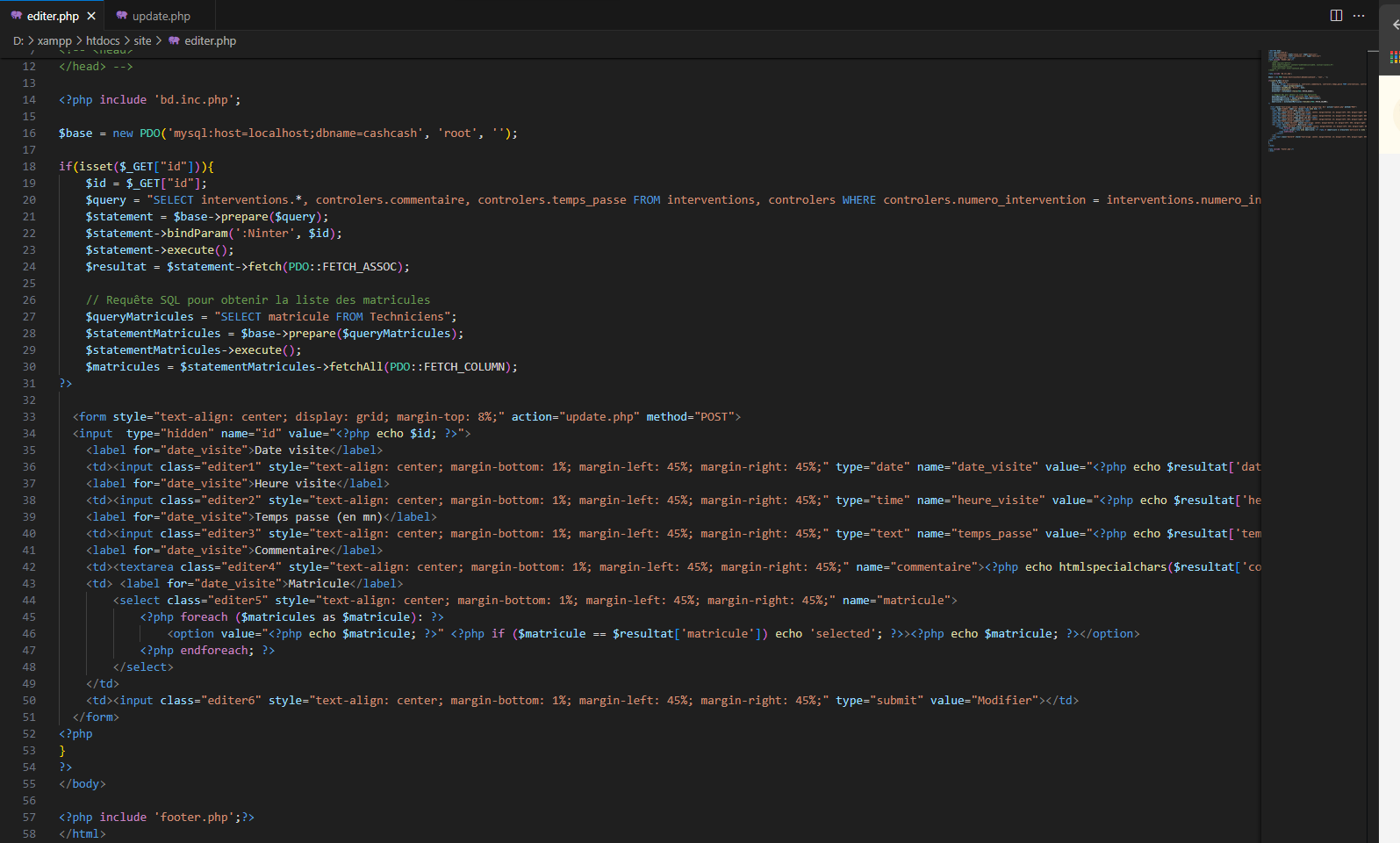The width and height of the screenshot is (1400, 843).
Task: Click the PHP file icon on editer.php tab
Action: [17, 16]
